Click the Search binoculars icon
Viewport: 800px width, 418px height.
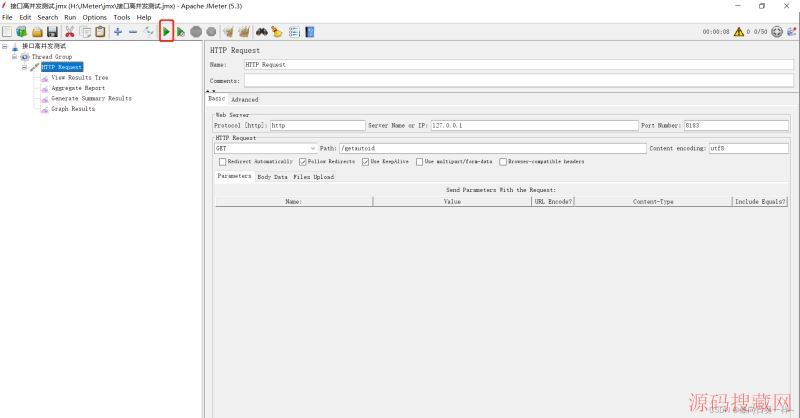click(x=262, y=32)
